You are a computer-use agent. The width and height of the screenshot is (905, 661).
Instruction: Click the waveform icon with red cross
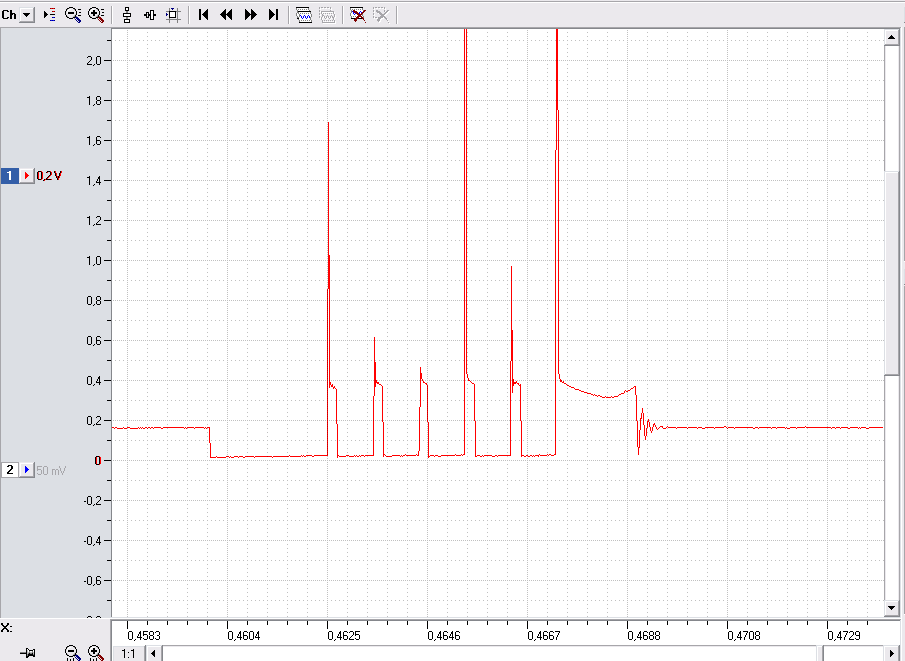click(x=358, y=15)
